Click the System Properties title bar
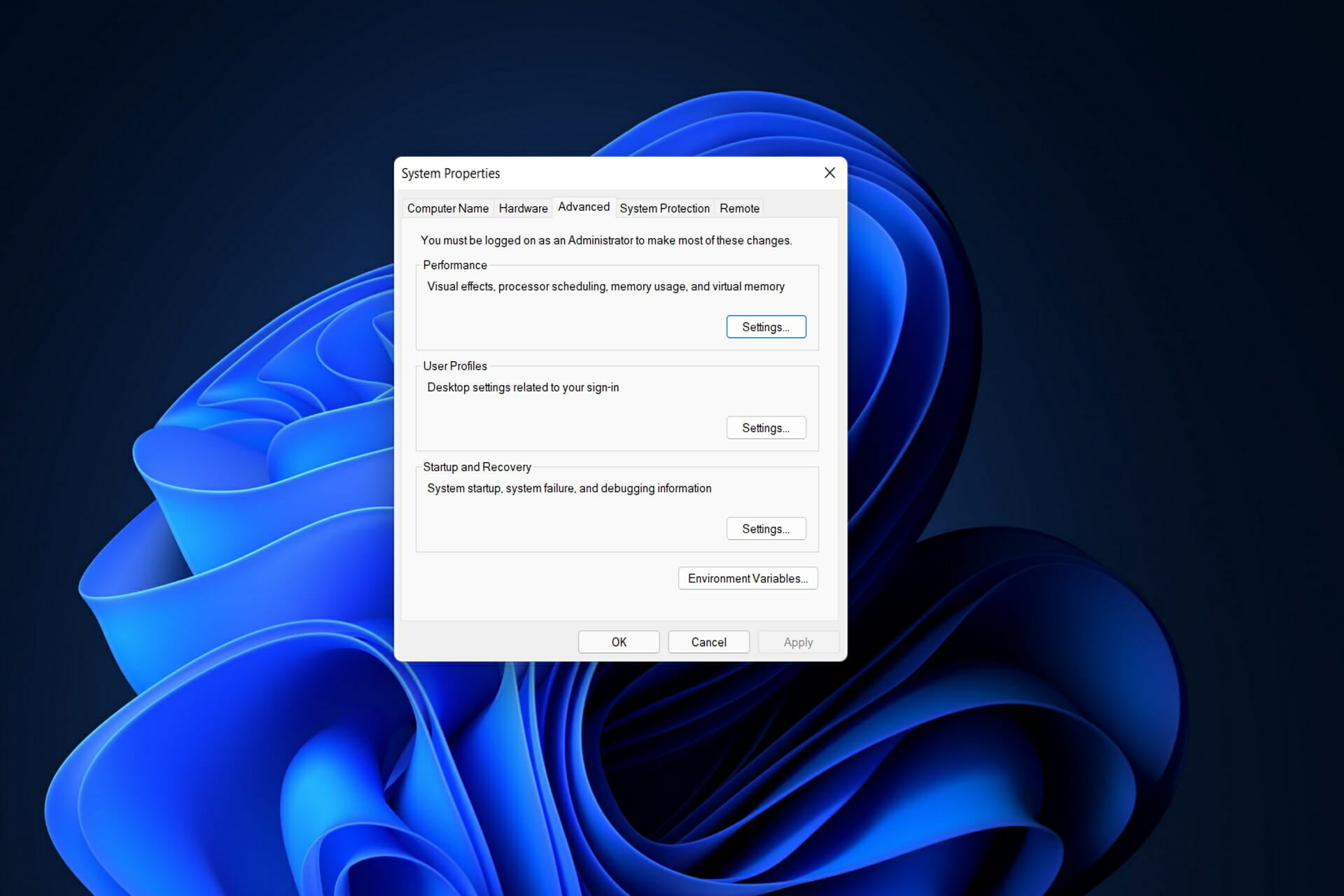 pyautogui.click(x=560, y=173)
